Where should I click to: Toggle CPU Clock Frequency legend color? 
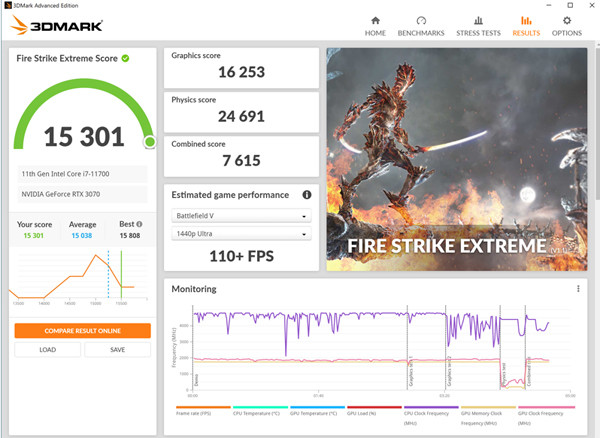(x=431, y=407)
